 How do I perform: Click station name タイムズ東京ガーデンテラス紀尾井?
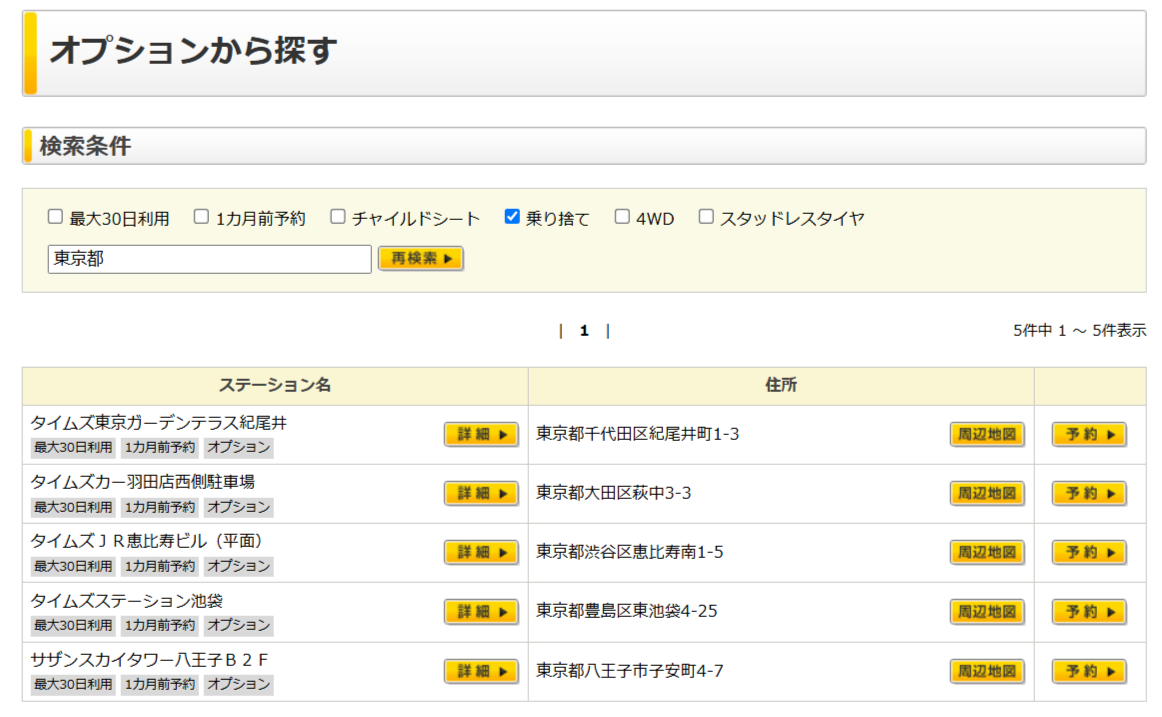click(x=159, y=423)
